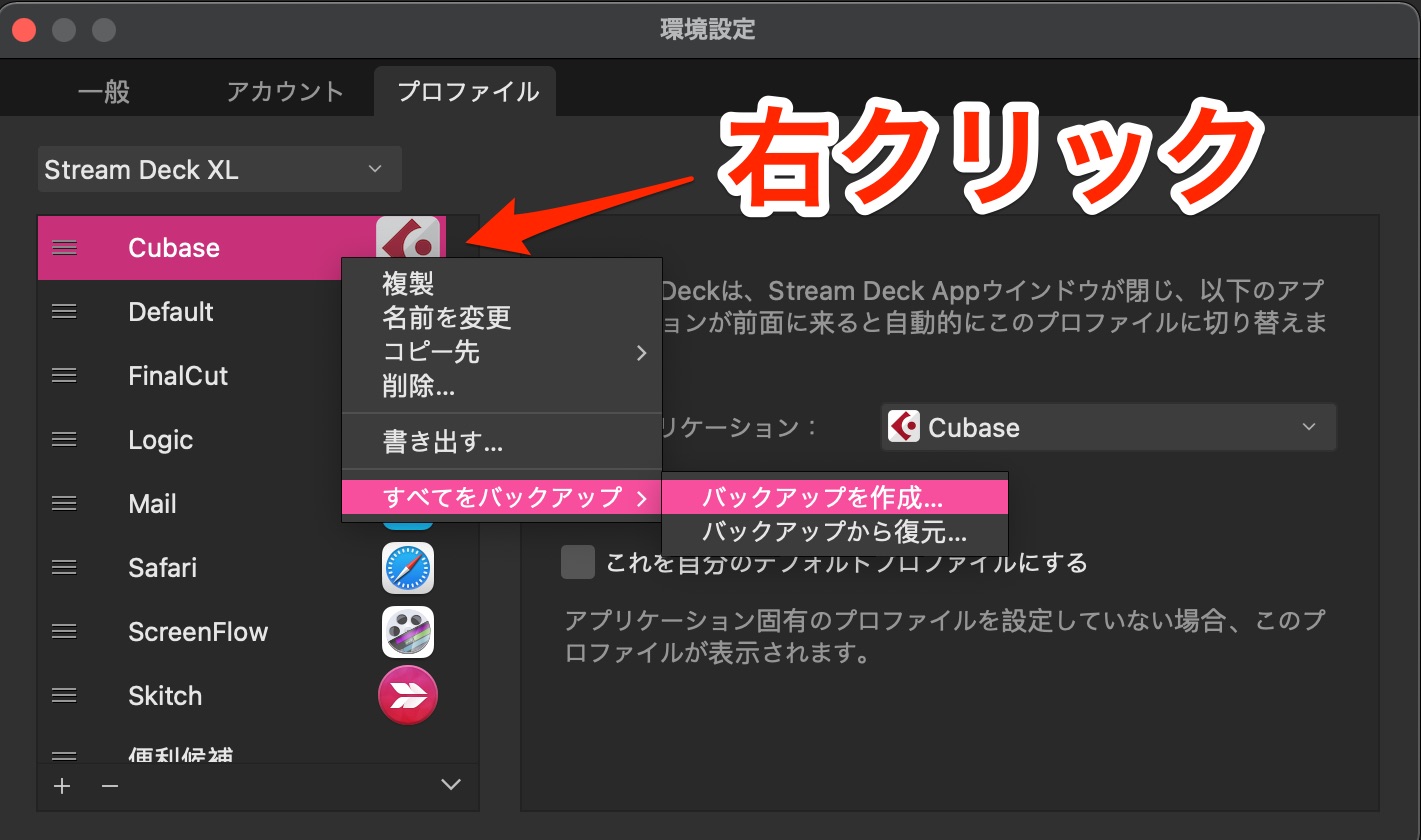Viewport: 1421px width, 840px height.
Task: Open the すべてをバックアップ submenu
Action: pos(502,496)
